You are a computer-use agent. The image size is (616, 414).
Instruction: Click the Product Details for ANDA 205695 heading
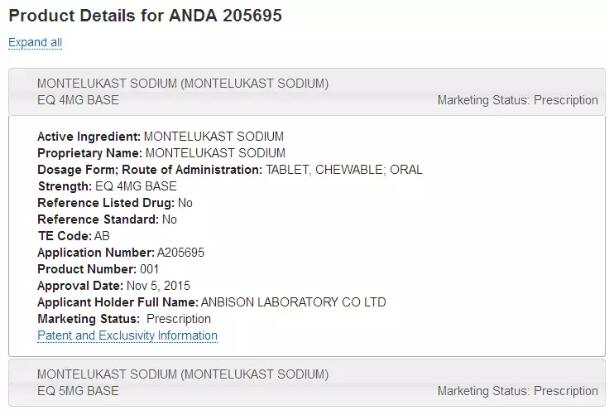[x=145, y=16]
